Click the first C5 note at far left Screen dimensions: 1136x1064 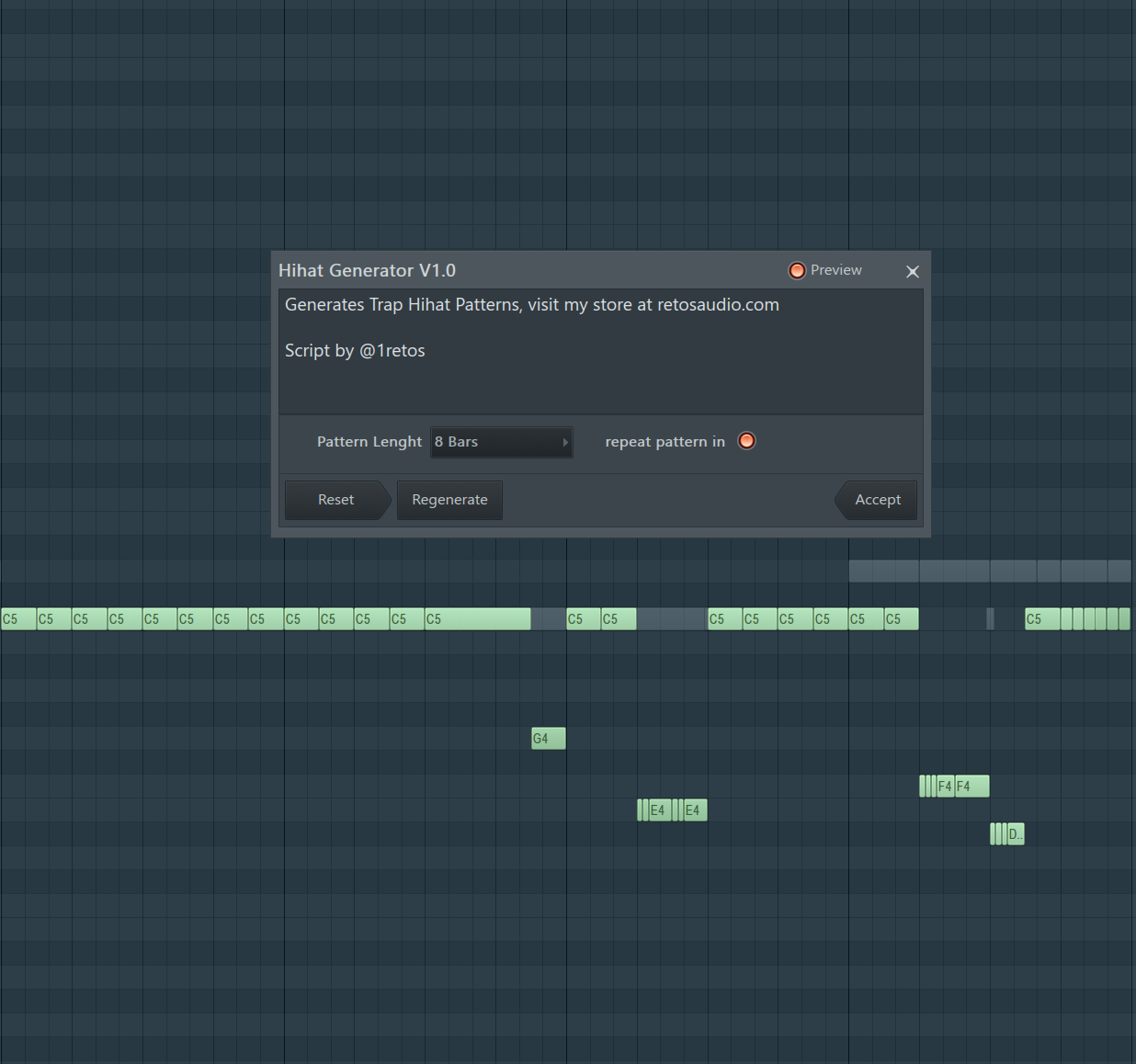pyautogui.click(x=18, y=619)
